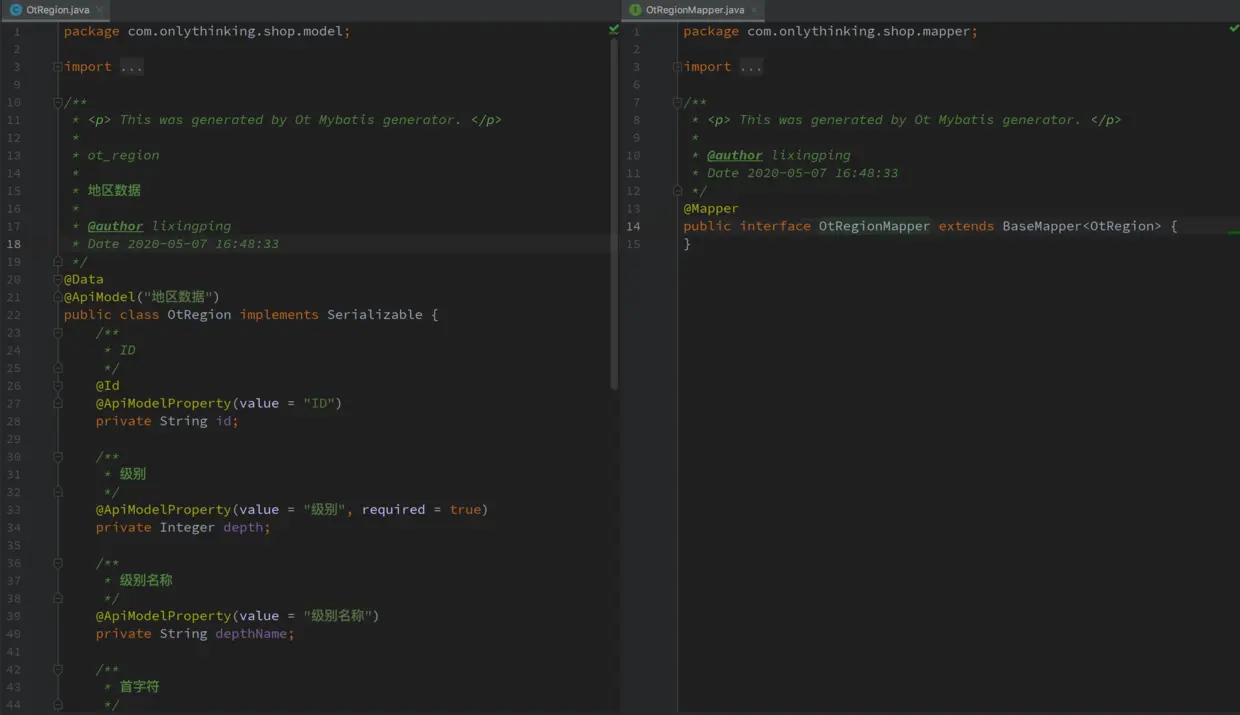Click 'Serializable' in the class declaration
The width and height of the screenshot is (1240, 715).
(375, 314)
